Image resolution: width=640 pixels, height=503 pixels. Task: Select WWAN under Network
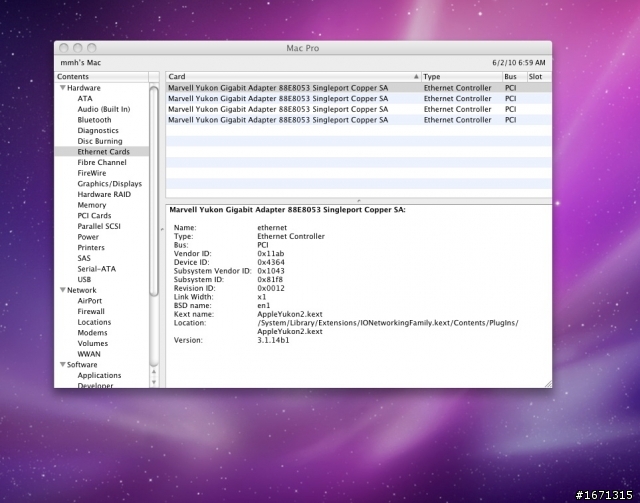(89, 354)
